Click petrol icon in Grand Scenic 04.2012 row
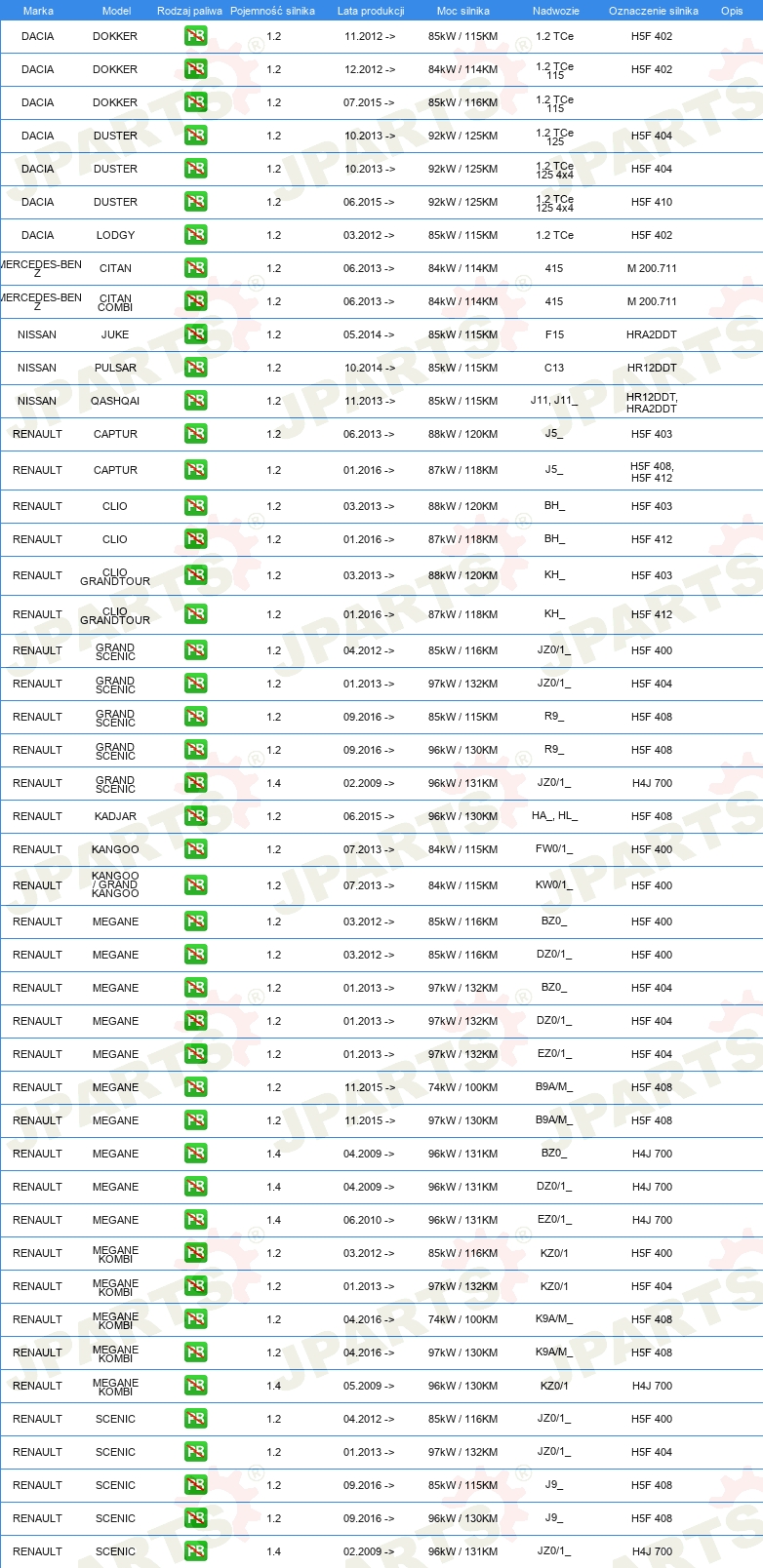The height and width of the screenshot is (1568, 763). (195, 651)
